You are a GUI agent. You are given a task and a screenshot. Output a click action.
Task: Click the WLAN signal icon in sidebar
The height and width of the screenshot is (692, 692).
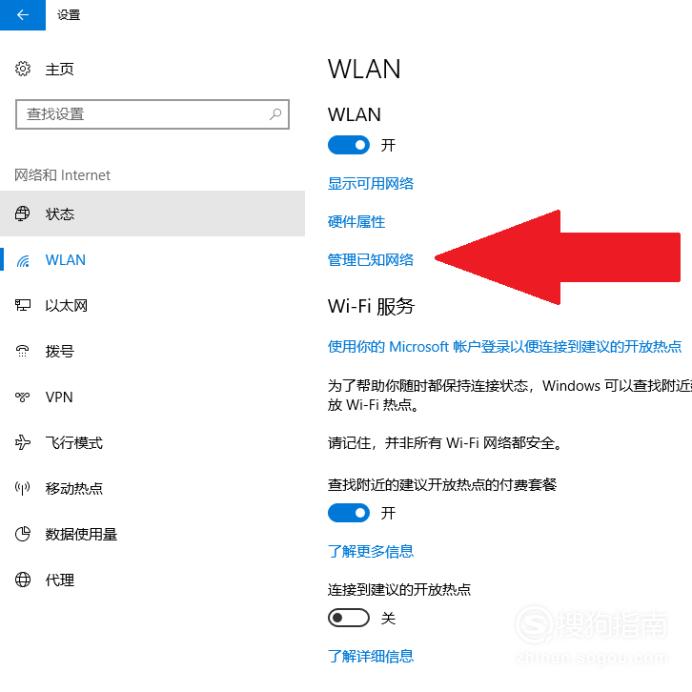23,260
